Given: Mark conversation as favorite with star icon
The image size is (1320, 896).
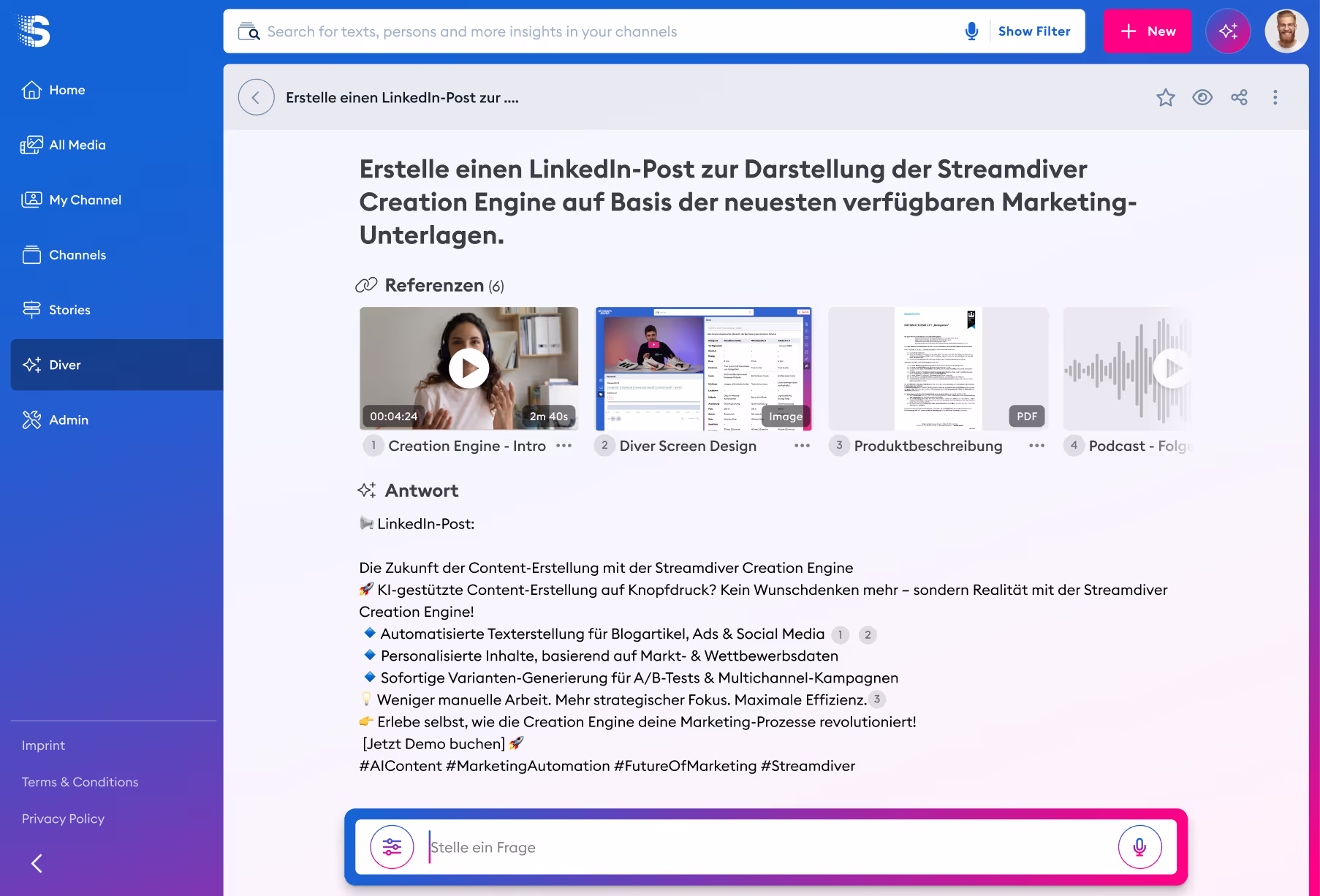Looking at the screenshot, I should coord(1166,97).
